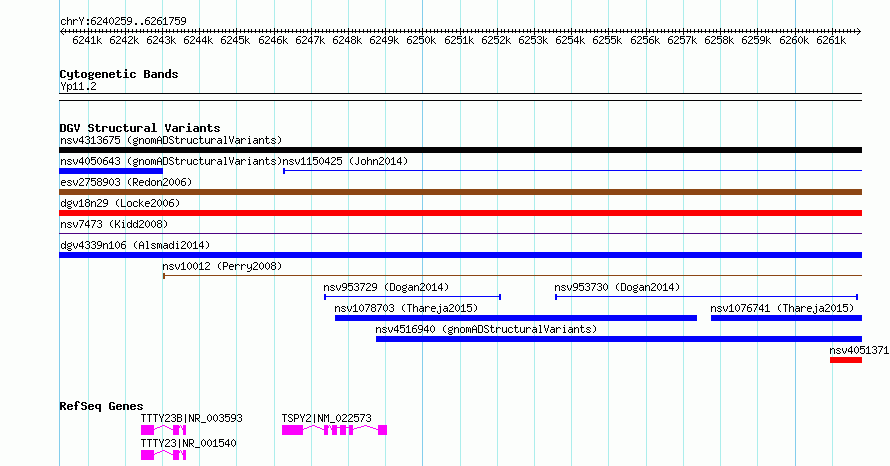Viewport: 890px width, 466px height.
Task: Click the blue dgv4339n106 variant bar
Action: pyautogui.click(x=460, y=255)
